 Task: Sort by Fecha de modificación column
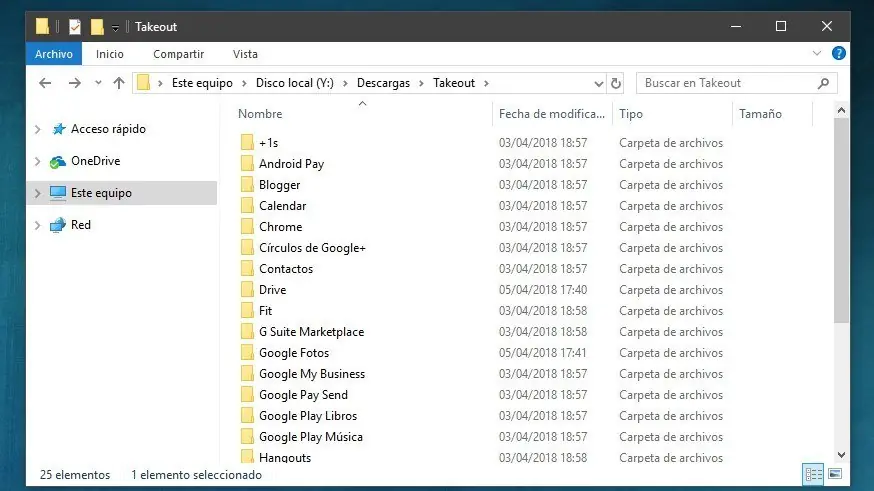point(552,114)
